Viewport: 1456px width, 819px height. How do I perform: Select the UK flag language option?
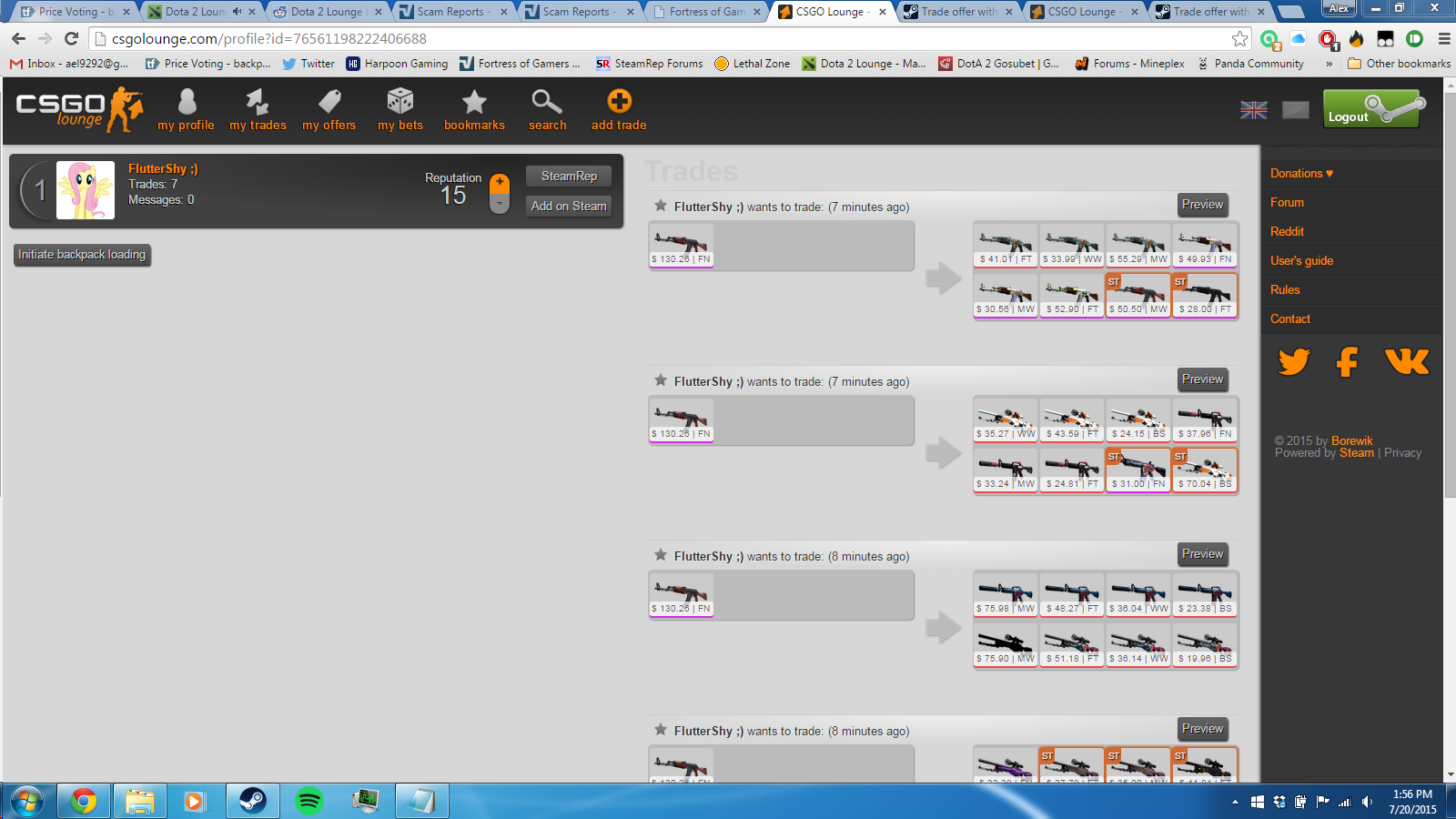point(1253,110)
